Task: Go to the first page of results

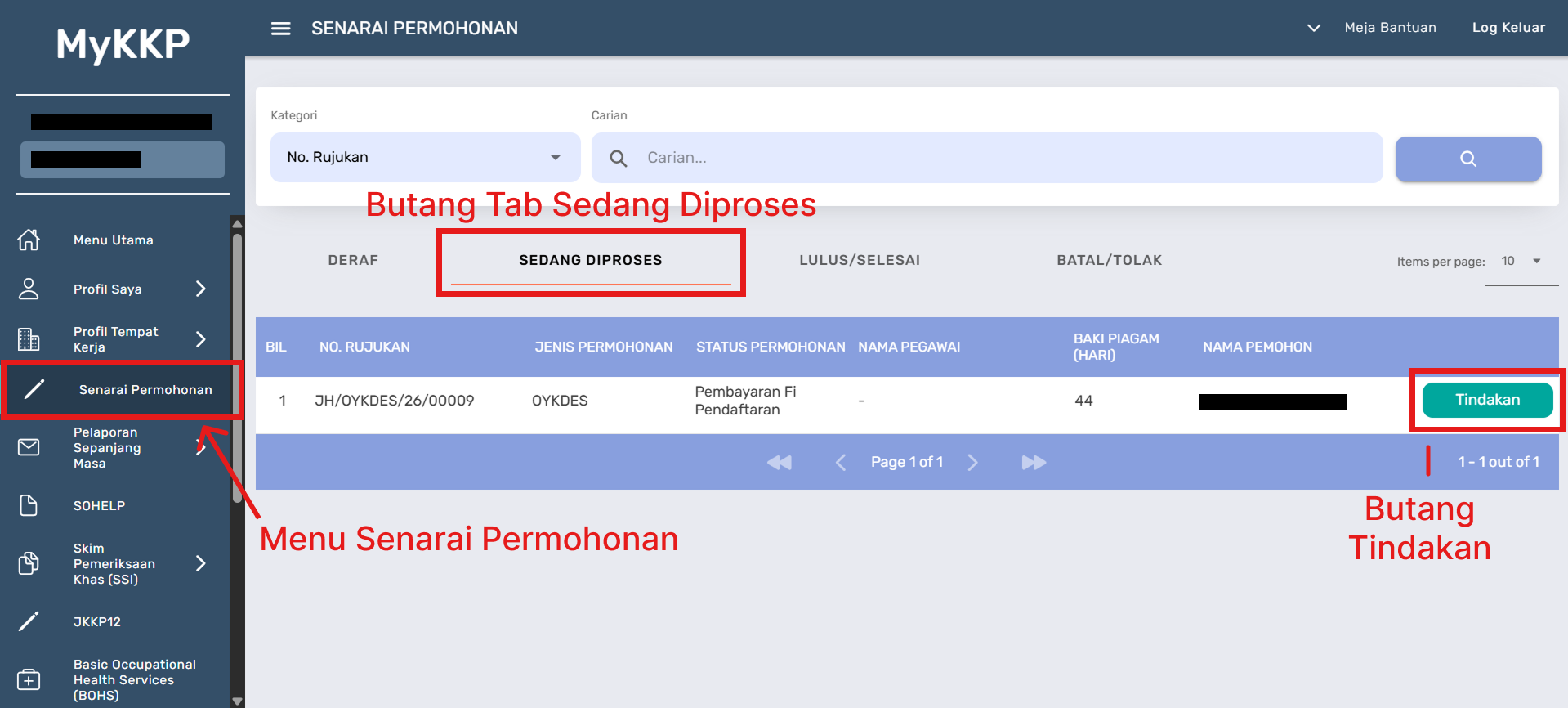Action: 779,463
